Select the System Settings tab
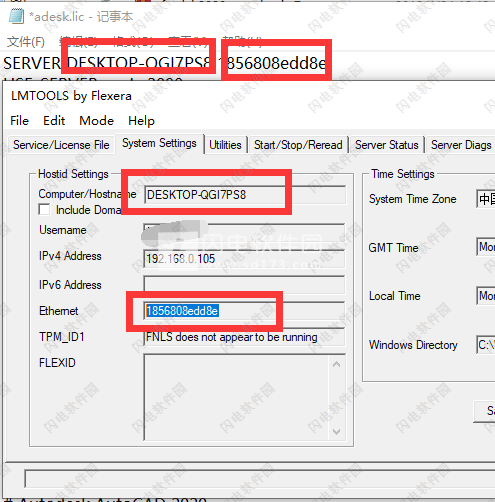Image resolution: width=495 pixels, height=502 pixels. 159,143
